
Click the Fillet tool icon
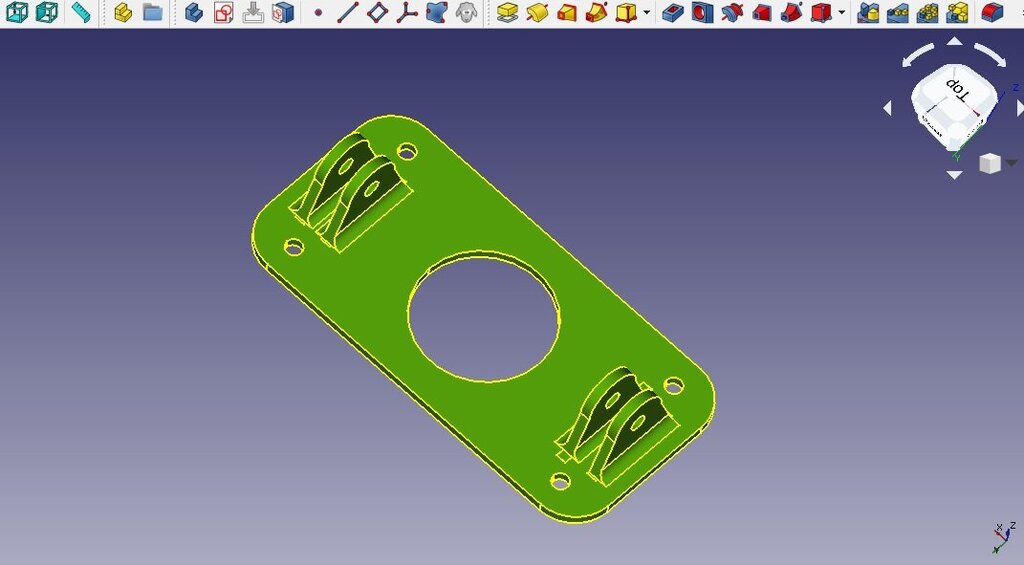(x=991, y=13)
